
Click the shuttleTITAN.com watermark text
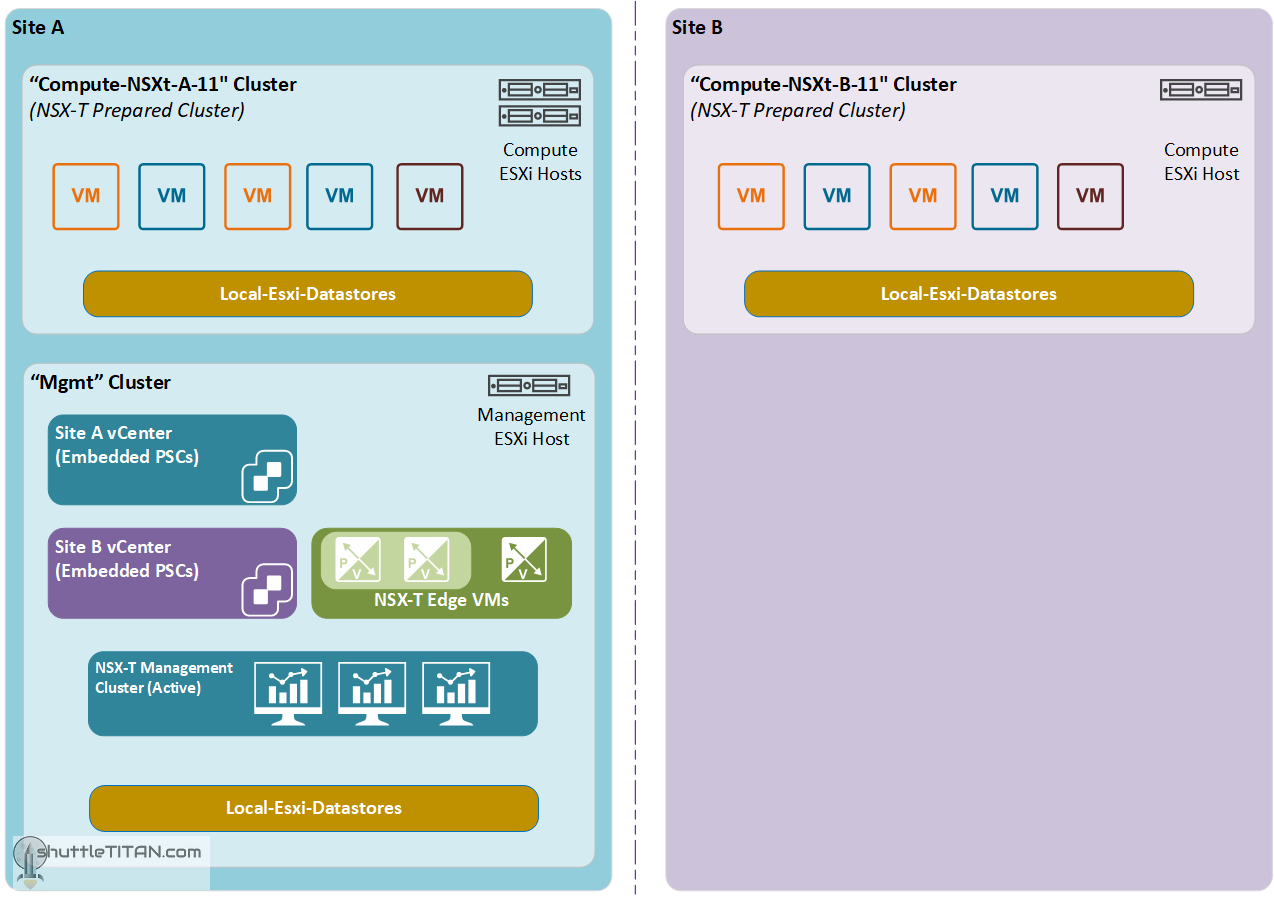(120, 852)
